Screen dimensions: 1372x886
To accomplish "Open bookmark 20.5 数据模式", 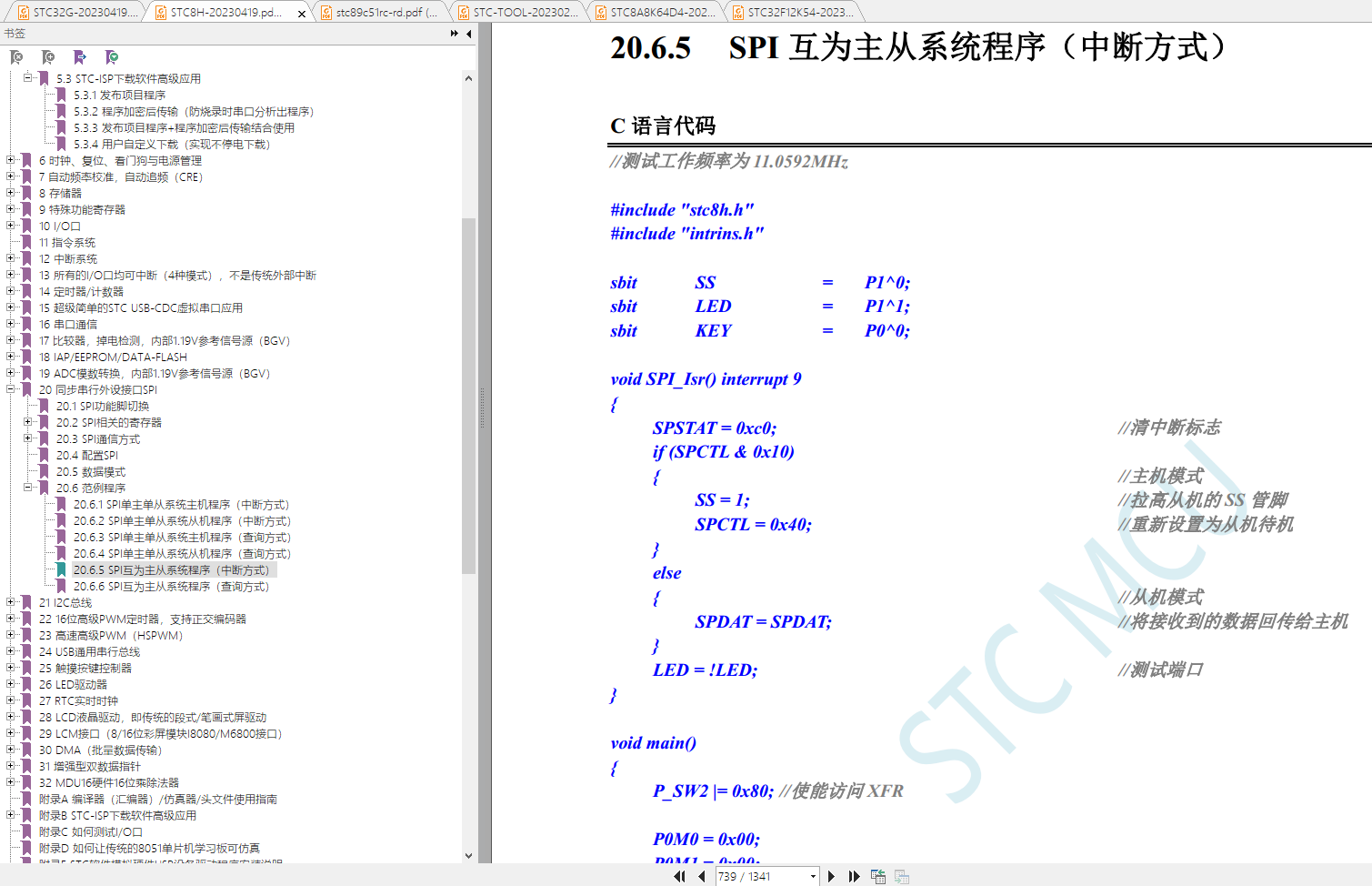I will pyautogui.click(x=91, y=471).
